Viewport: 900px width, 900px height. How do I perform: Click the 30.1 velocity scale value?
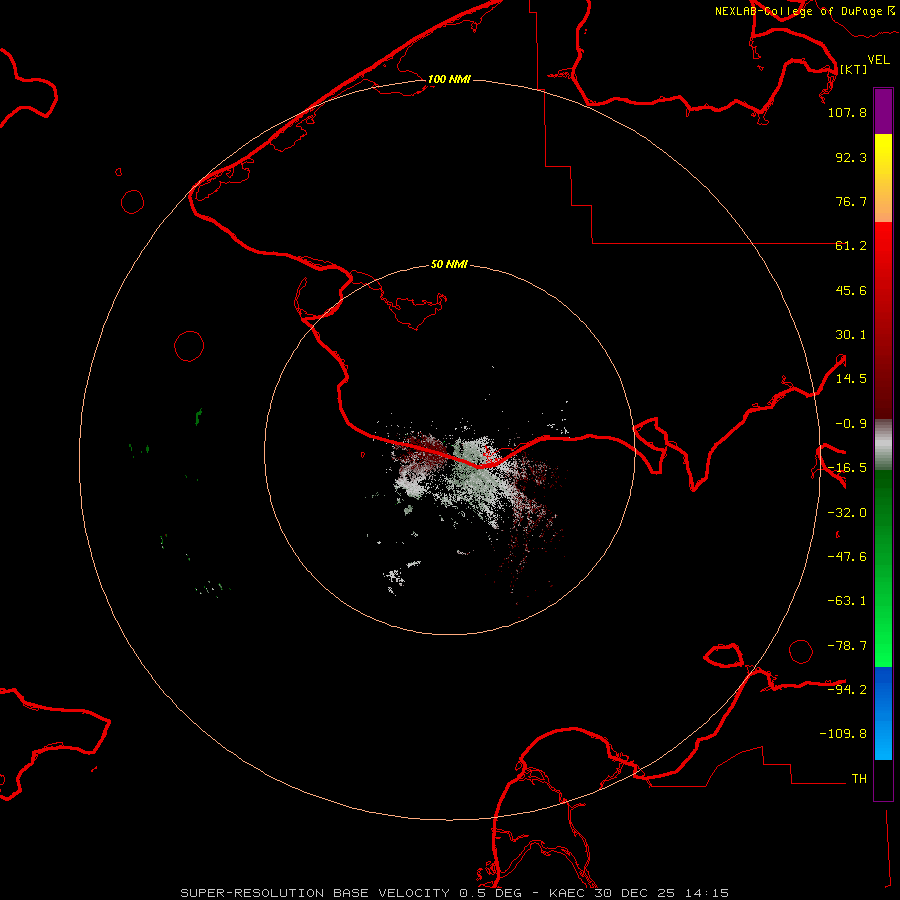coord(851,335)
